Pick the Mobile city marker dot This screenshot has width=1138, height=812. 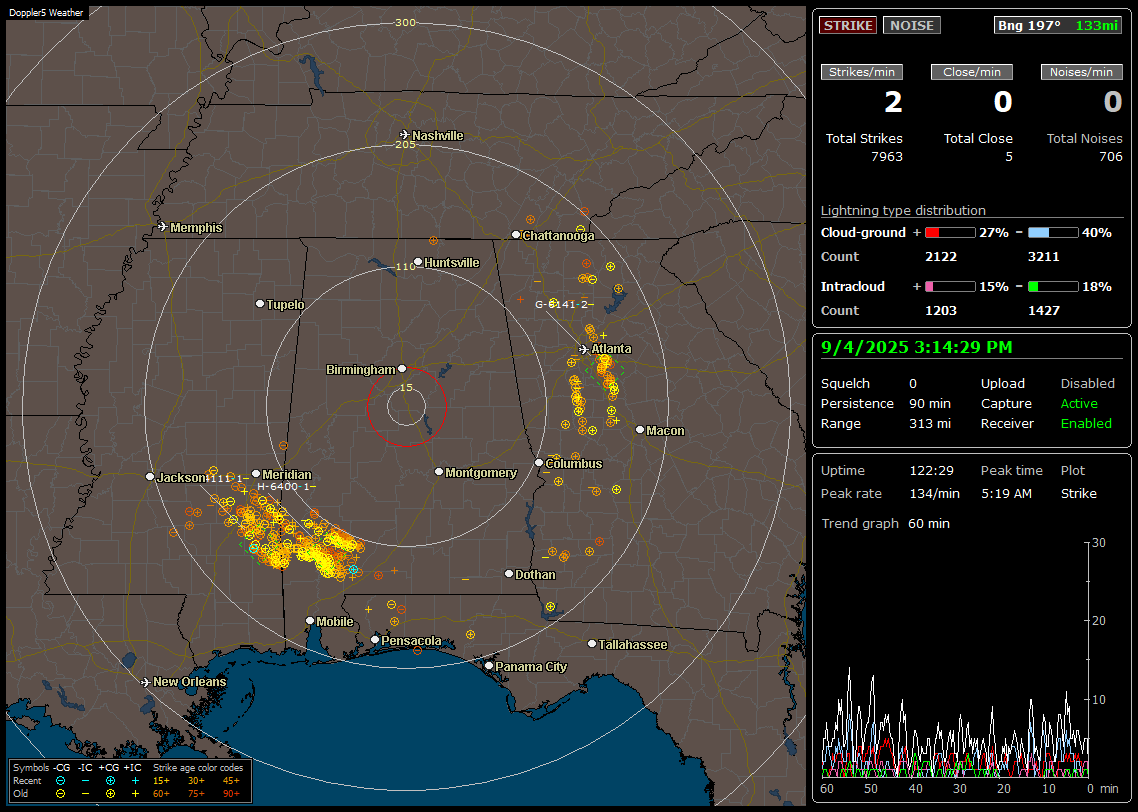(x=310, y=620)
